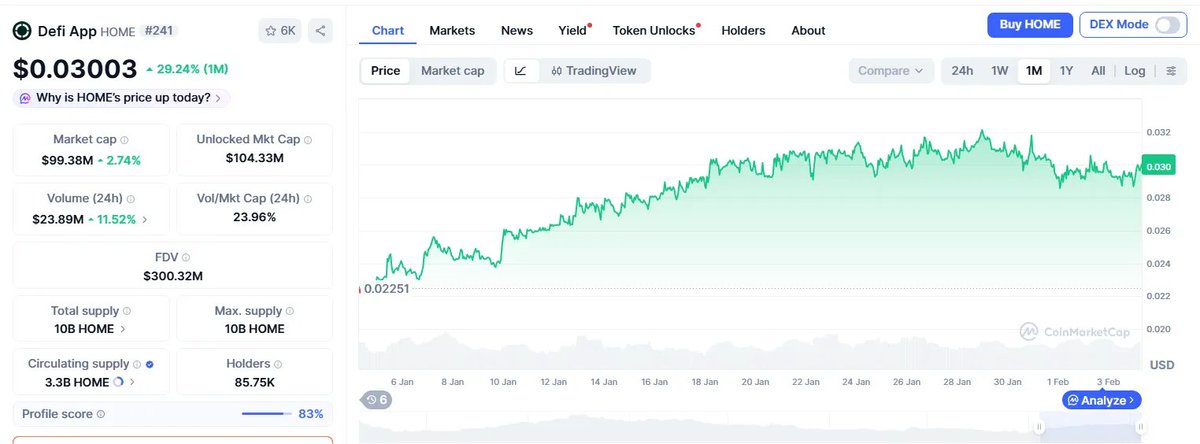Open chart settings sliders icon
This screenshot has width=1200, height=444.
(x=1171, y=71)
